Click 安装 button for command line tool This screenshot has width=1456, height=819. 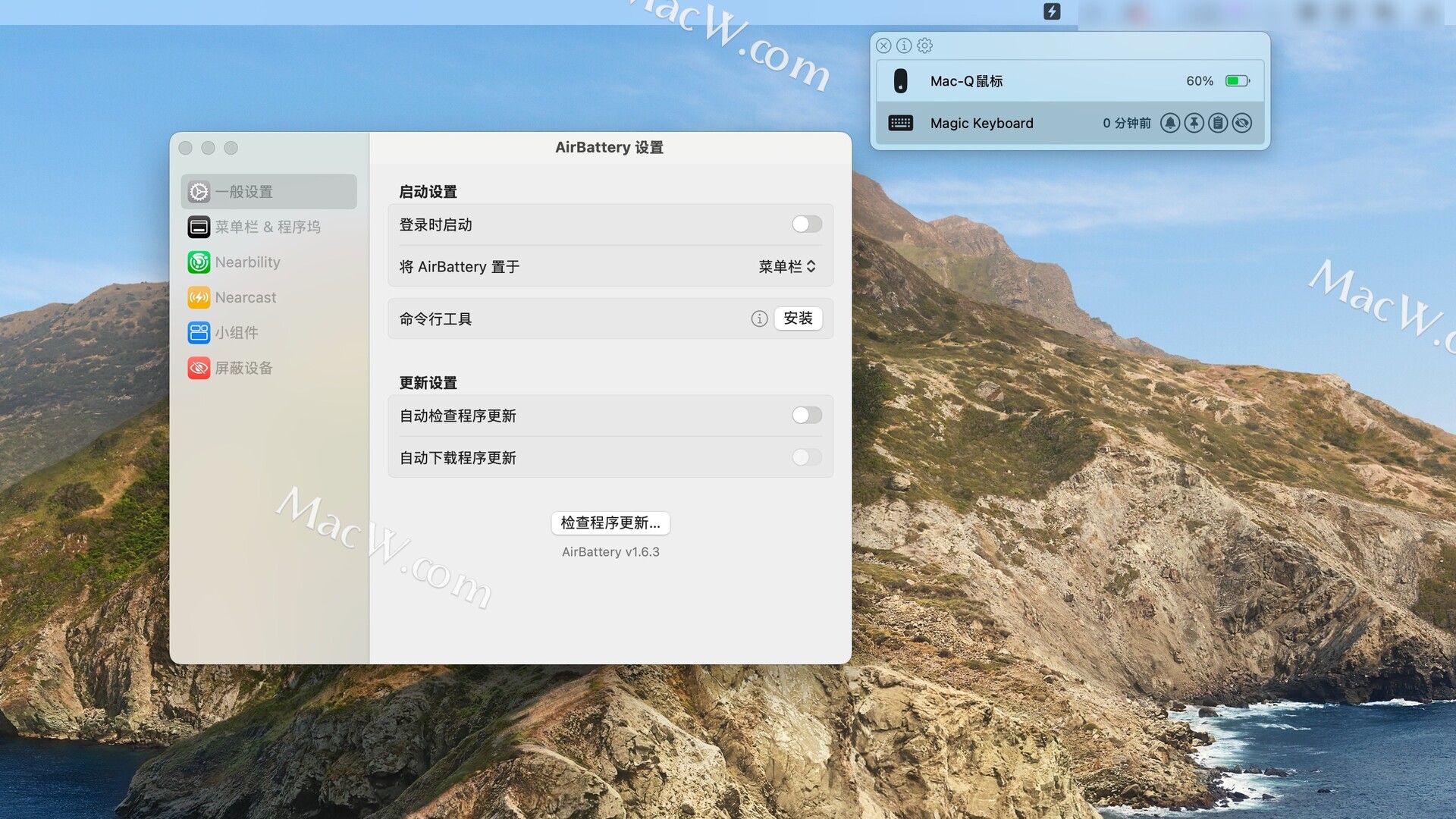pos(798,318)
